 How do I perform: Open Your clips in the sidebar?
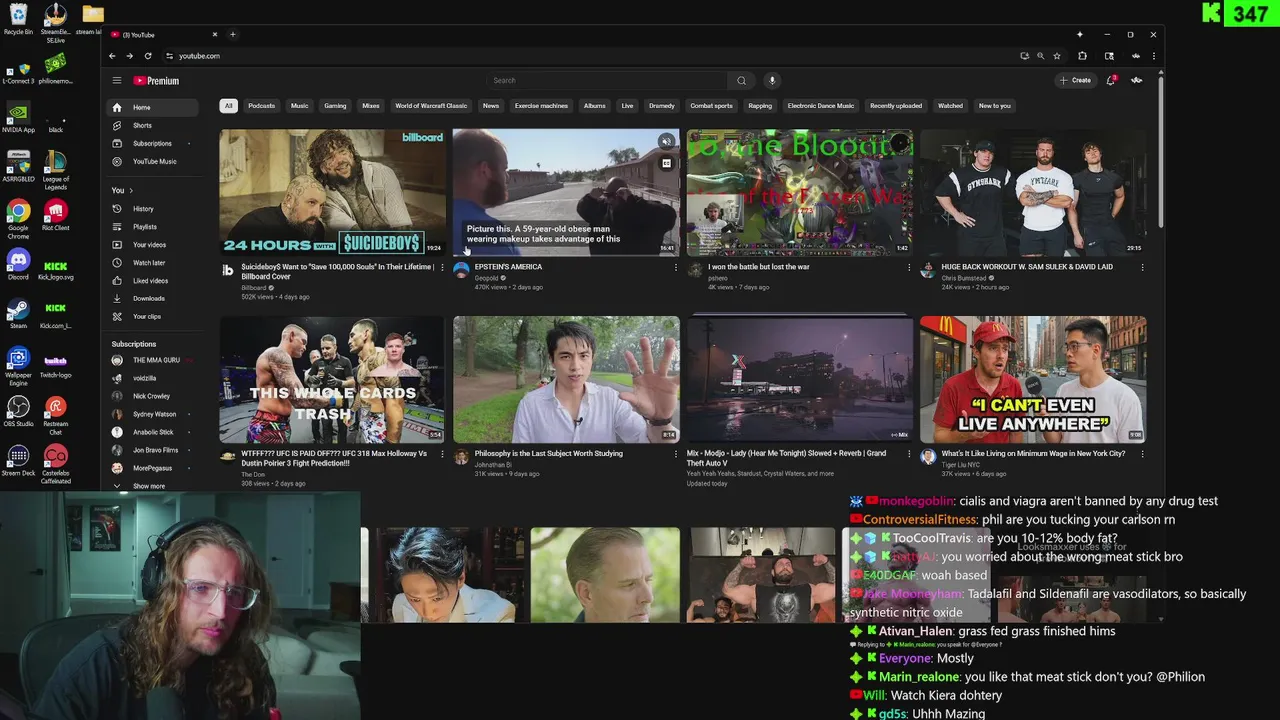point(150,316)
